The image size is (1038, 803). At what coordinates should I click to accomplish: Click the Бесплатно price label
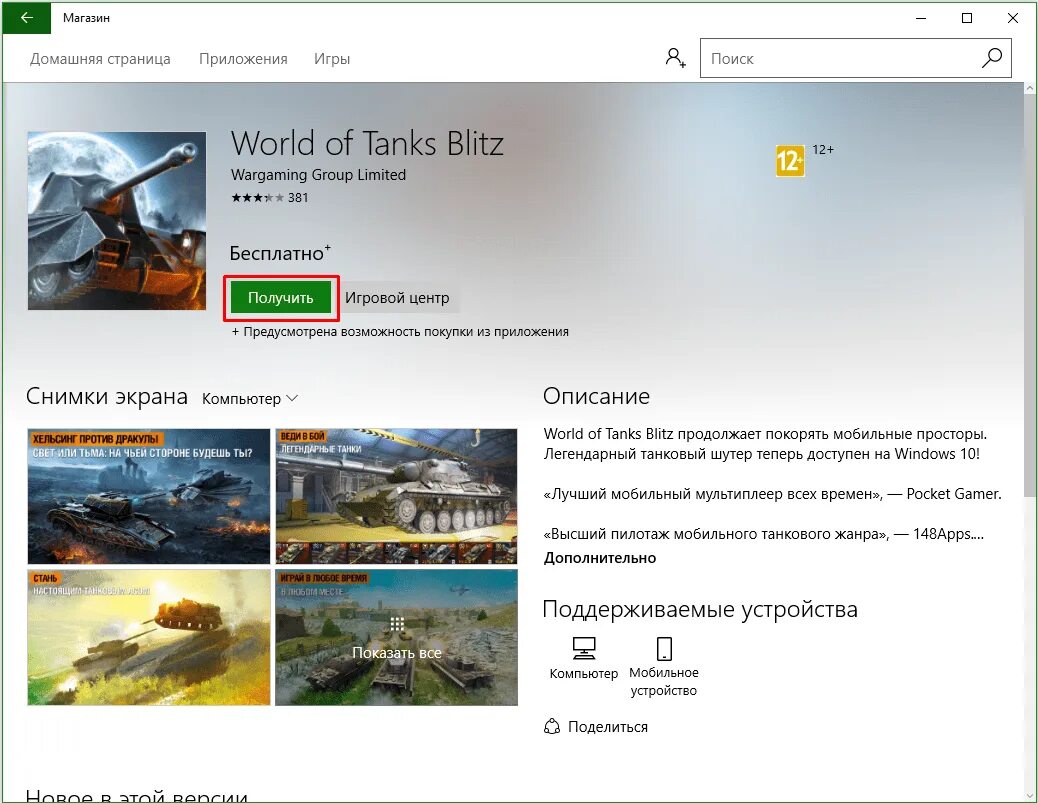tap(279, 253)
